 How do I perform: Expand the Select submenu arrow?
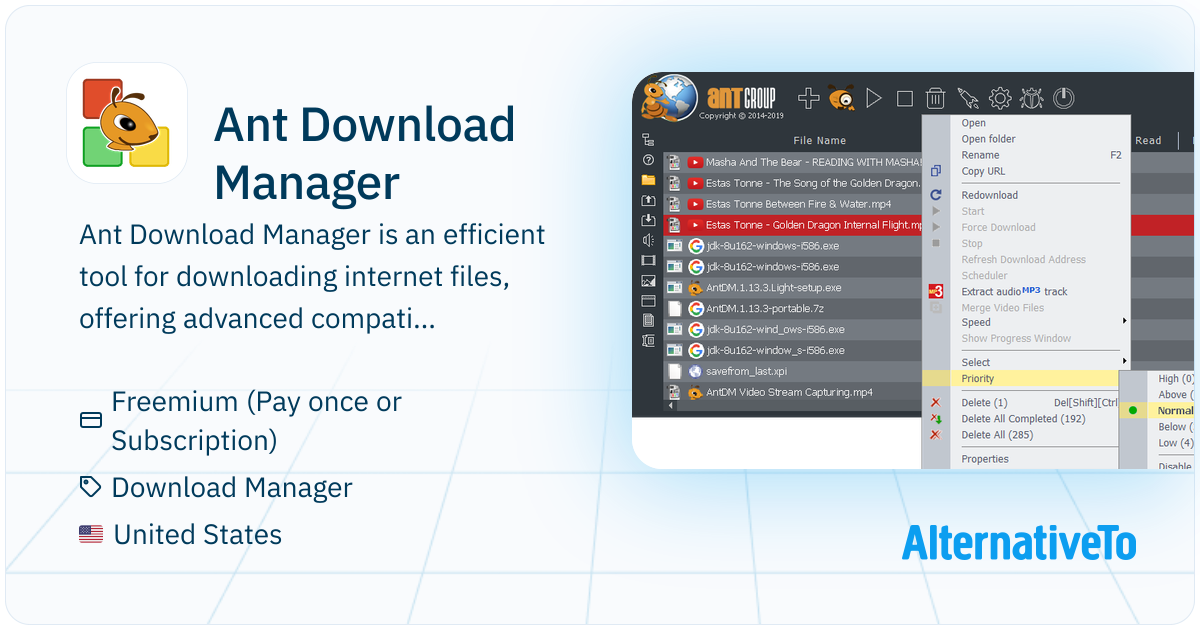coord(1124,361)
